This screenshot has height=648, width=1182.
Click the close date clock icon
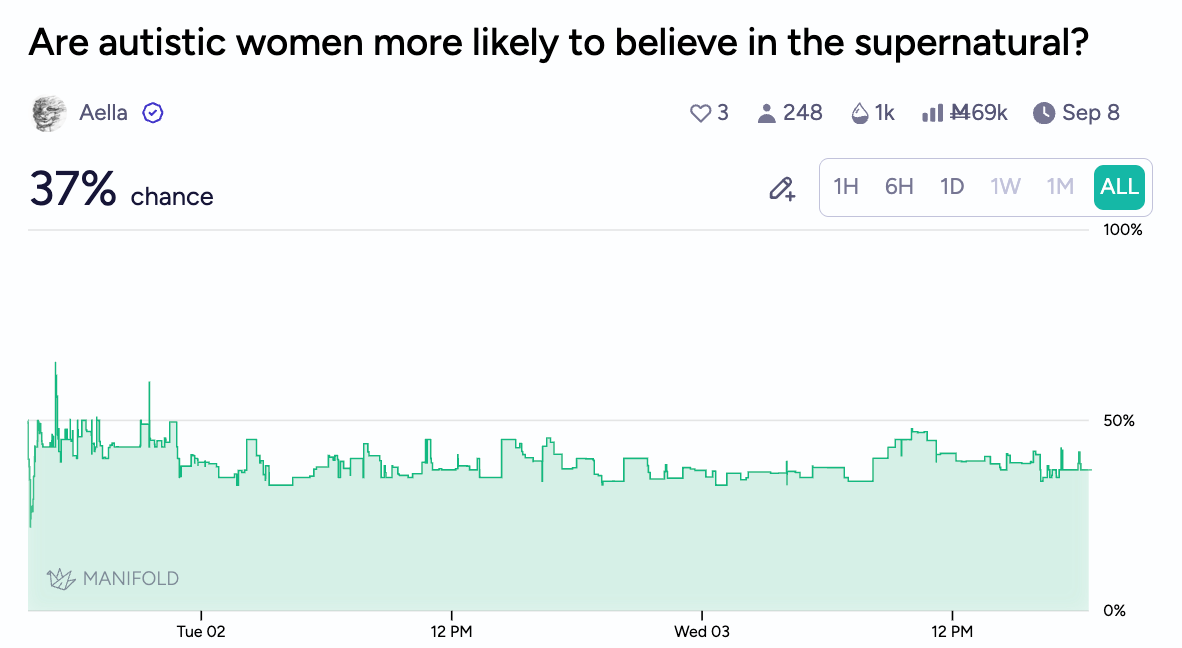click(1044, 113)
